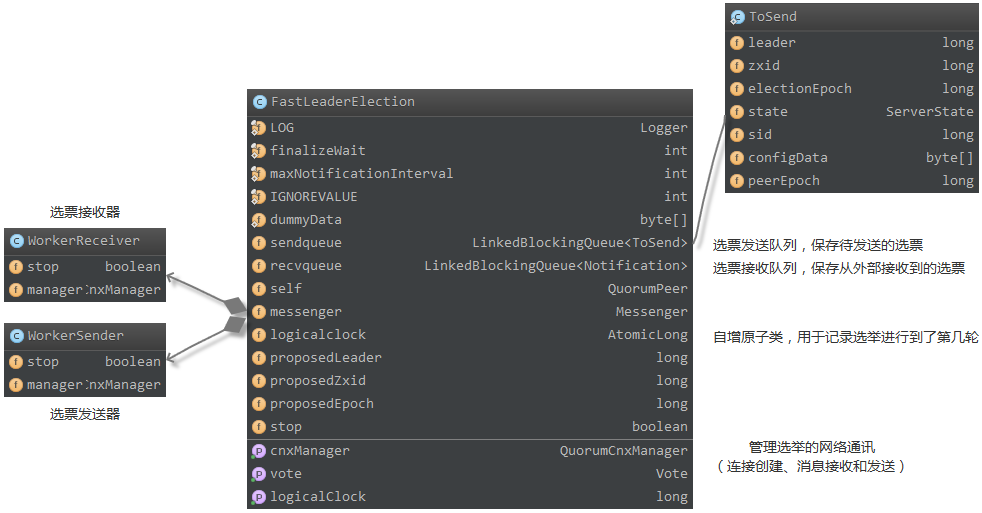Click the WorkerSender class icon
This screenshot has height=513, width=982.
click(16, 336)
